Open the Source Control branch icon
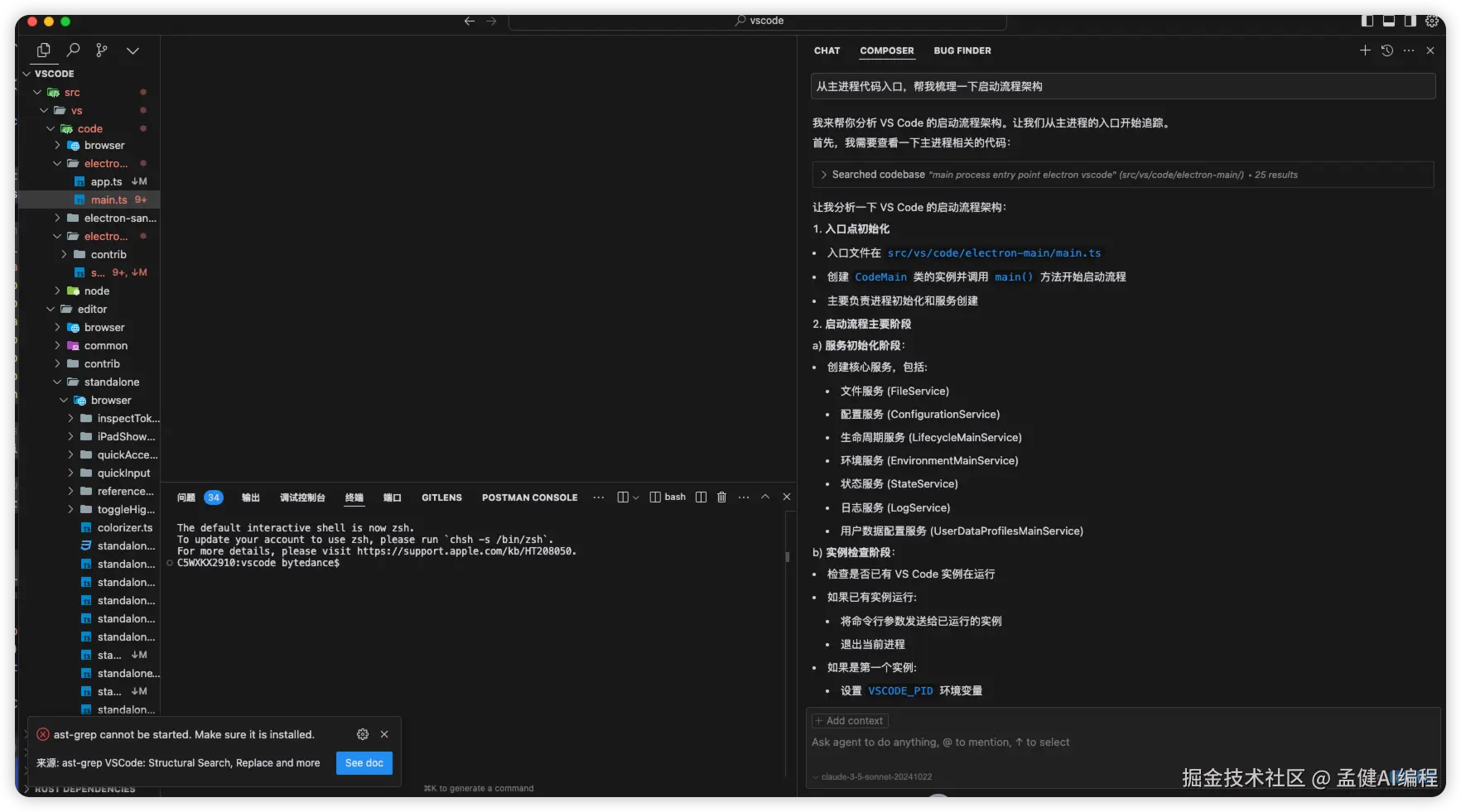This screenshot has height=812, width=1461. point(102,50)
